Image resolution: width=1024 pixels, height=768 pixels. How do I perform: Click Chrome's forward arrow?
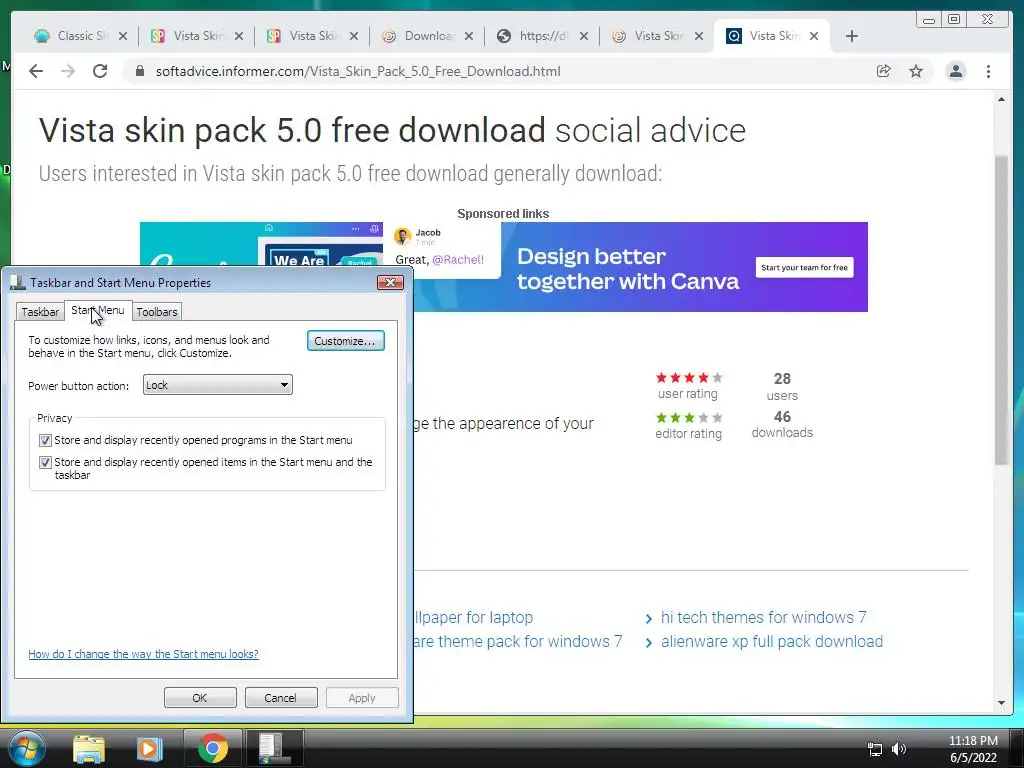pyautogui.click(x=68, y=71)
